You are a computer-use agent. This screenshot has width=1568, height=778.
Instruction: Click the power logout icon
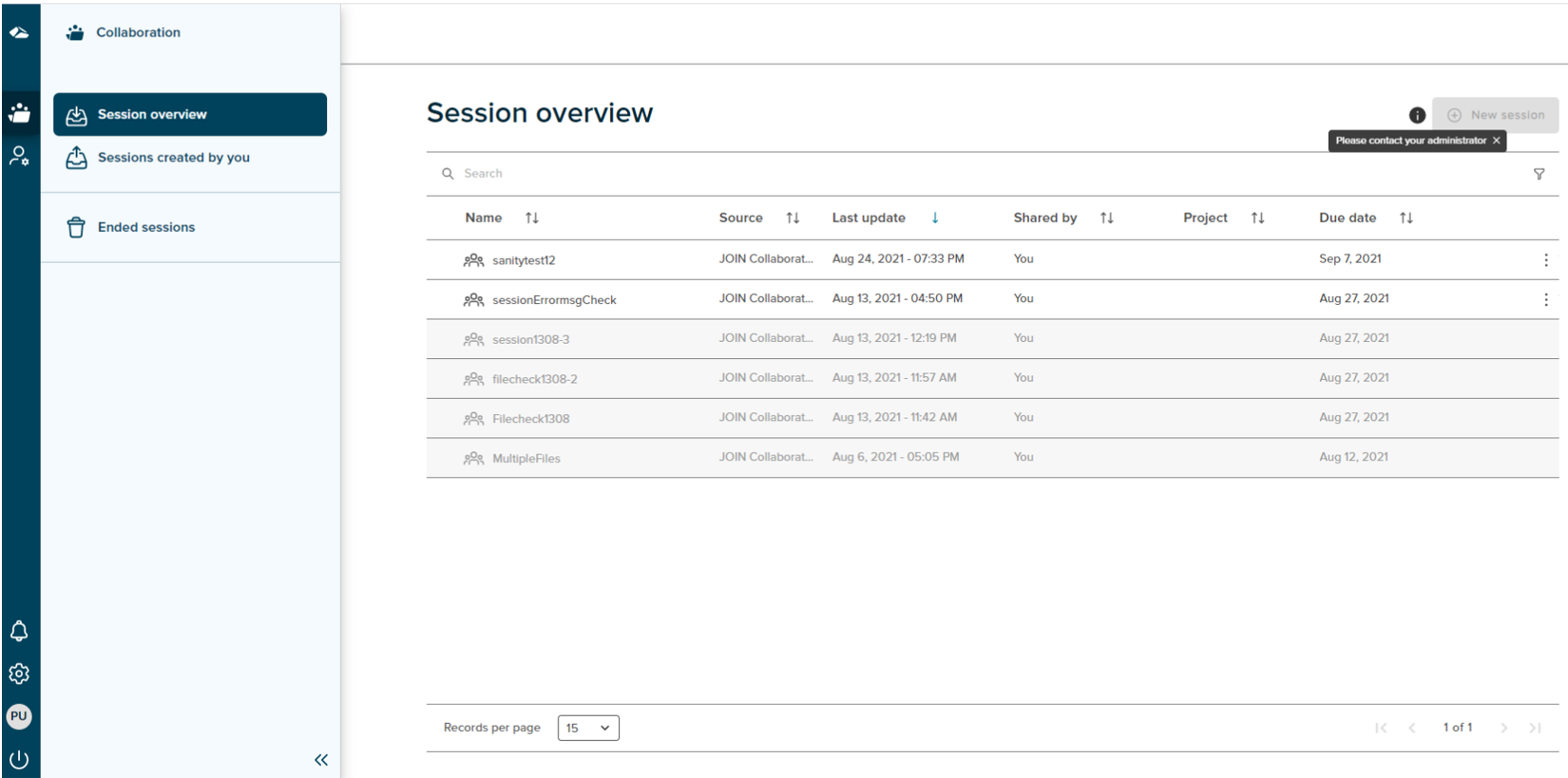point(19,759)
